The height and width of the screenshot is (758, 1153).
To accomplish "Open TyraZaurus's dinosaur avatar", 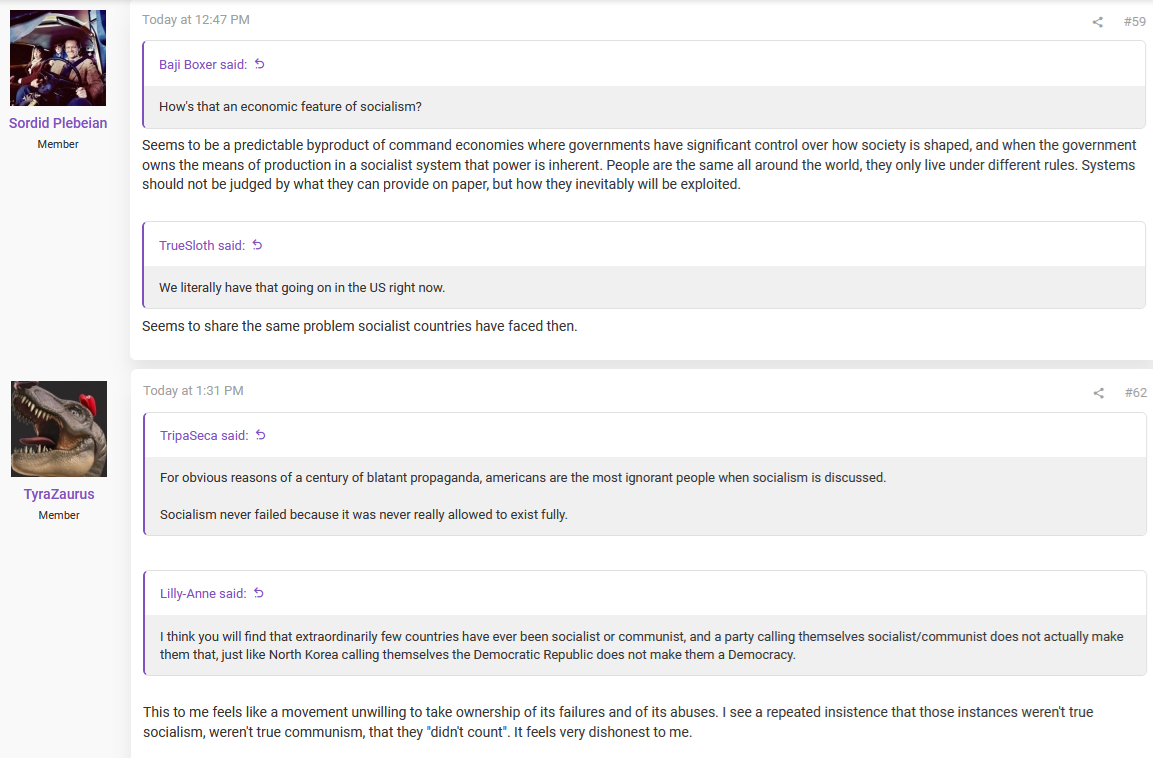I will [59, 429].
